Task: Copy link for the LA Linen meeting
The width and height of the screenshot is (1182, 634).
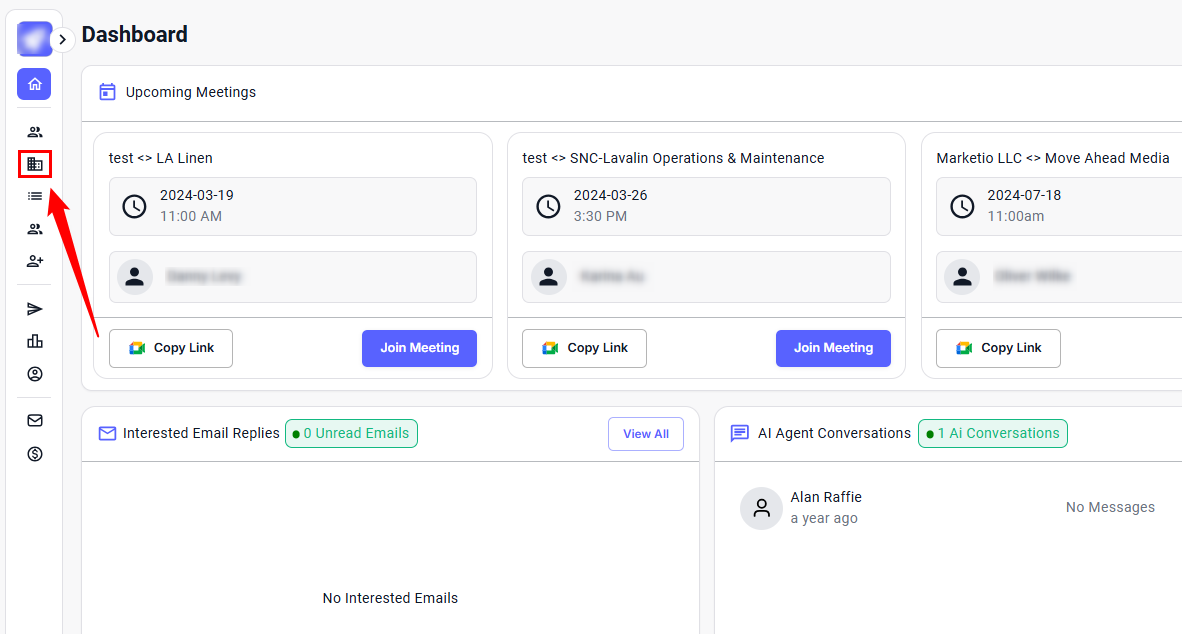Action: [171, 348]
